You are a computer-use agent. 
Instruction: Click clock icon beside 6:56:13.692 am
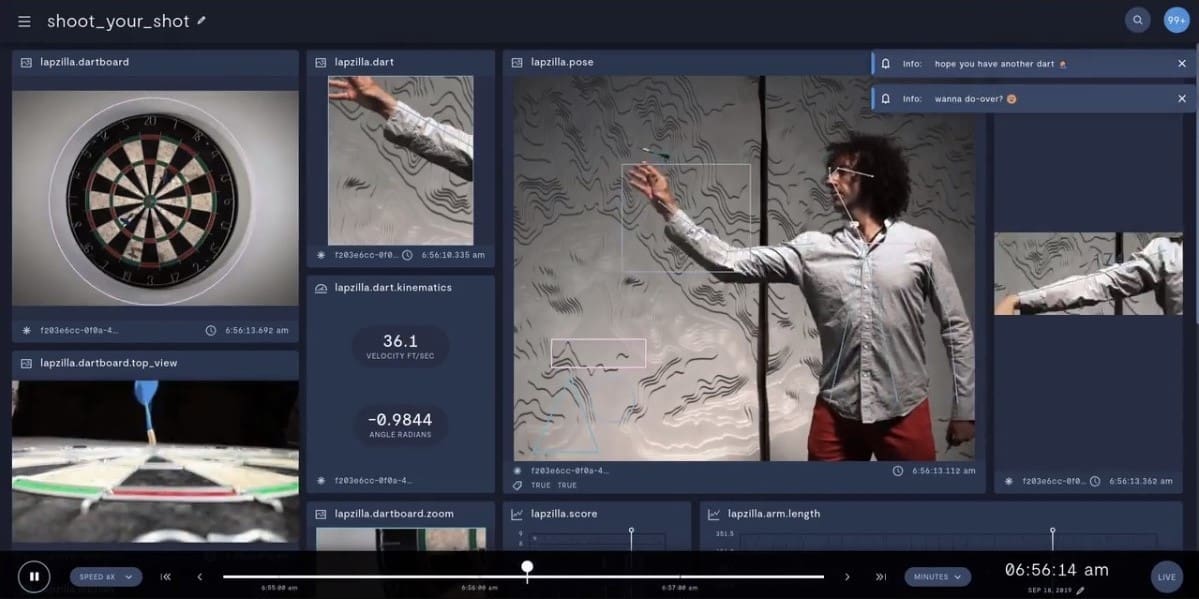coord(211,330)
